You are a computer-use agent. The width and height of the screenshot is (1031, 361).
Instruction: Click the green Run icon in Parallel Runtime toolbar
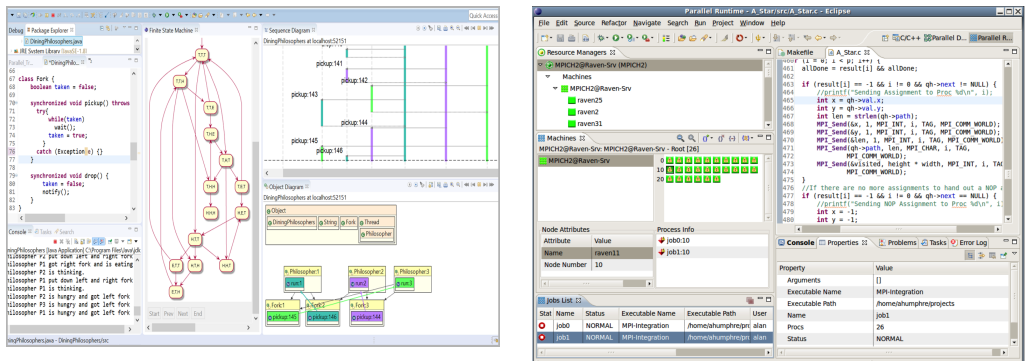tap(616, 37)
